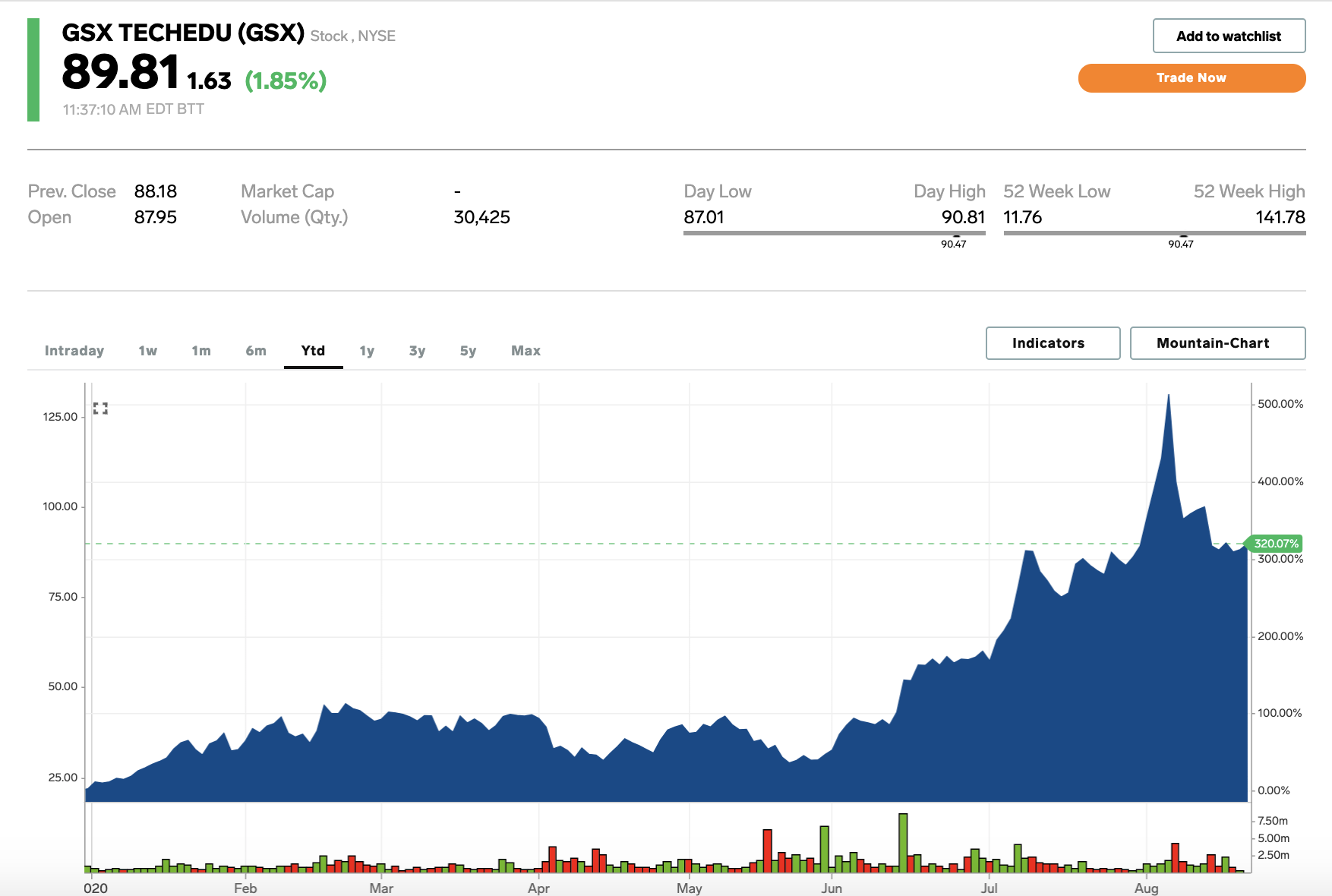Click the Day Low/High range slider marker

coord(956,235)
